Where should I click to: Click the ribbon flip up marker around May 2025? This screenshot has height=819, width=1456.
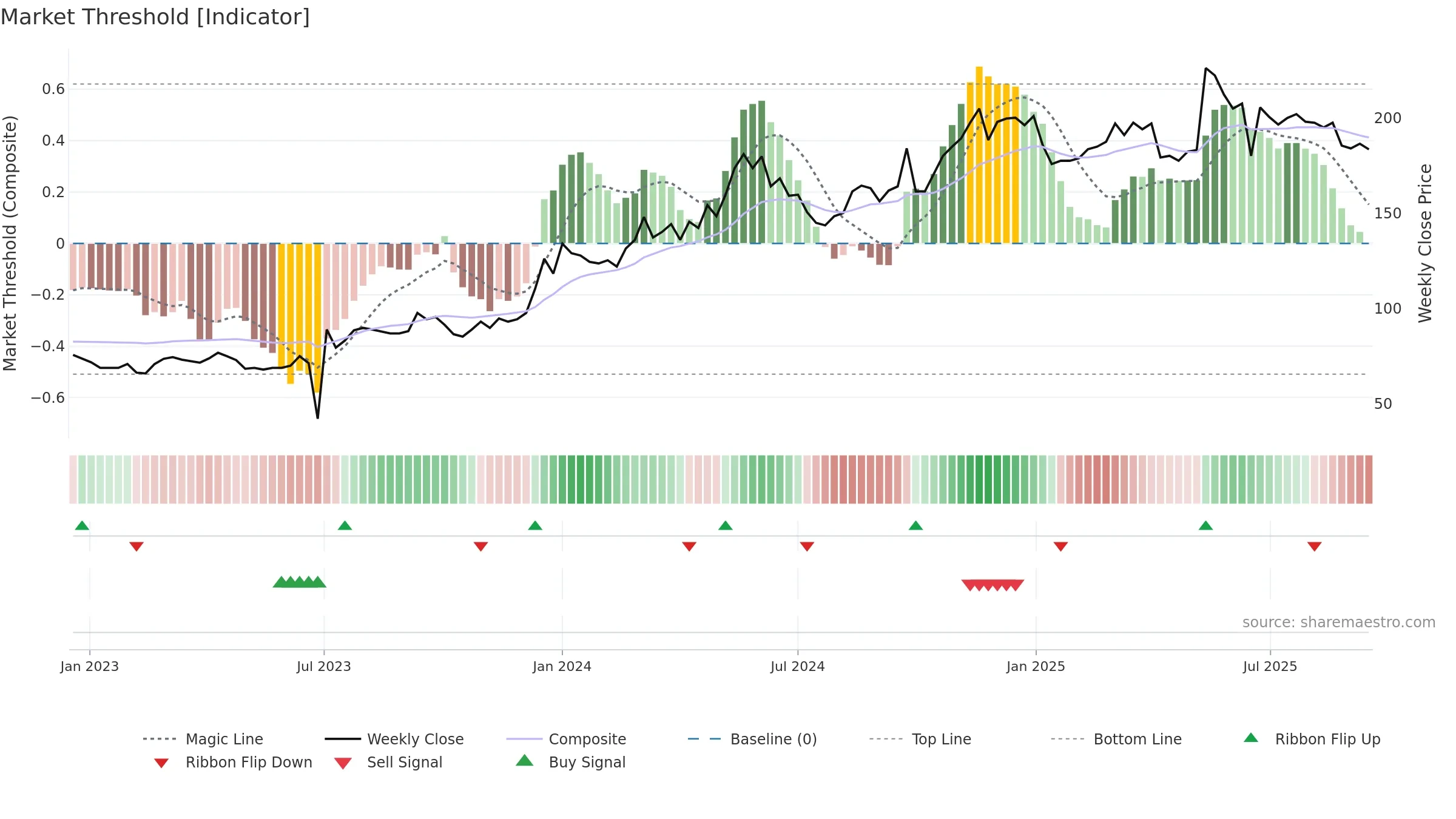point(1205,525)
